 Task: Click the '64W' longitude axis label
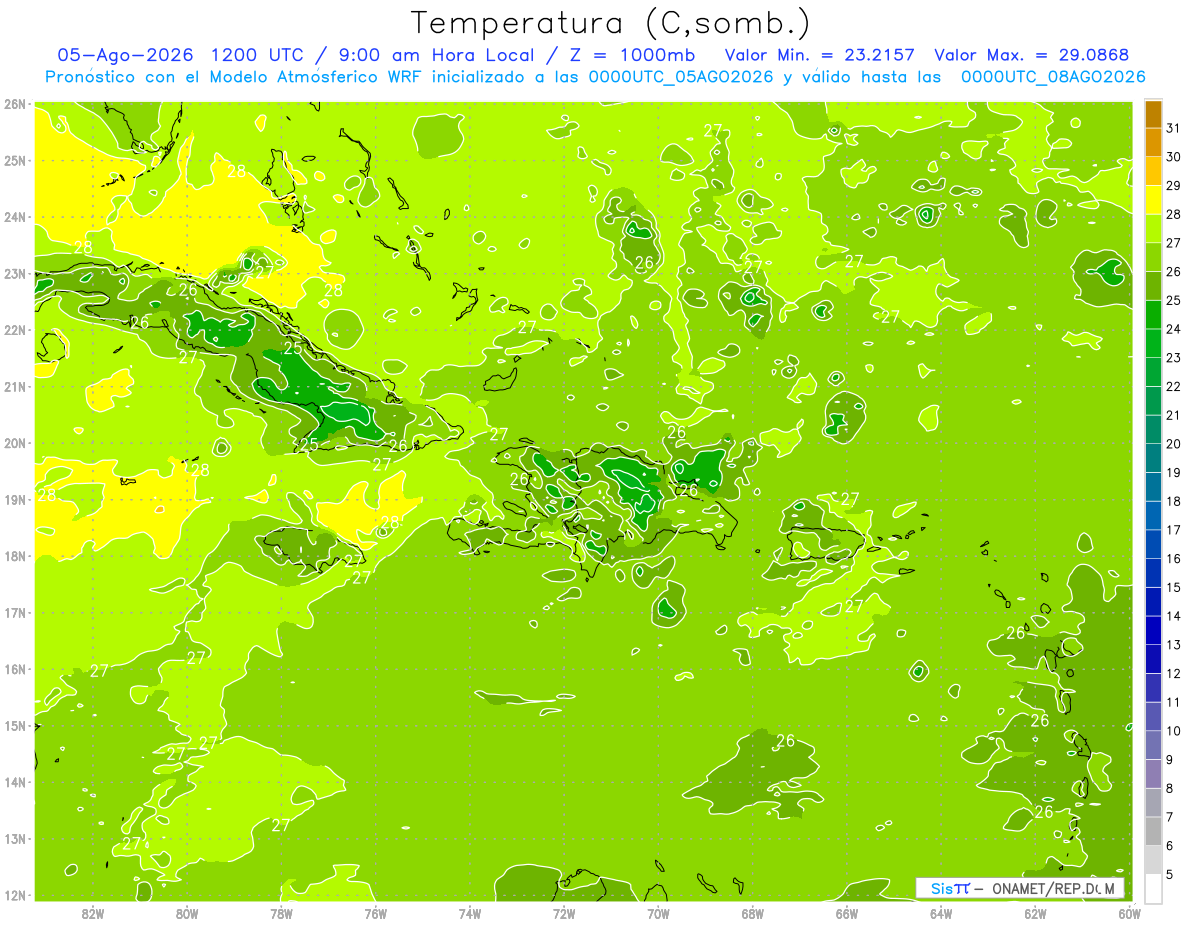pos(941,913)
